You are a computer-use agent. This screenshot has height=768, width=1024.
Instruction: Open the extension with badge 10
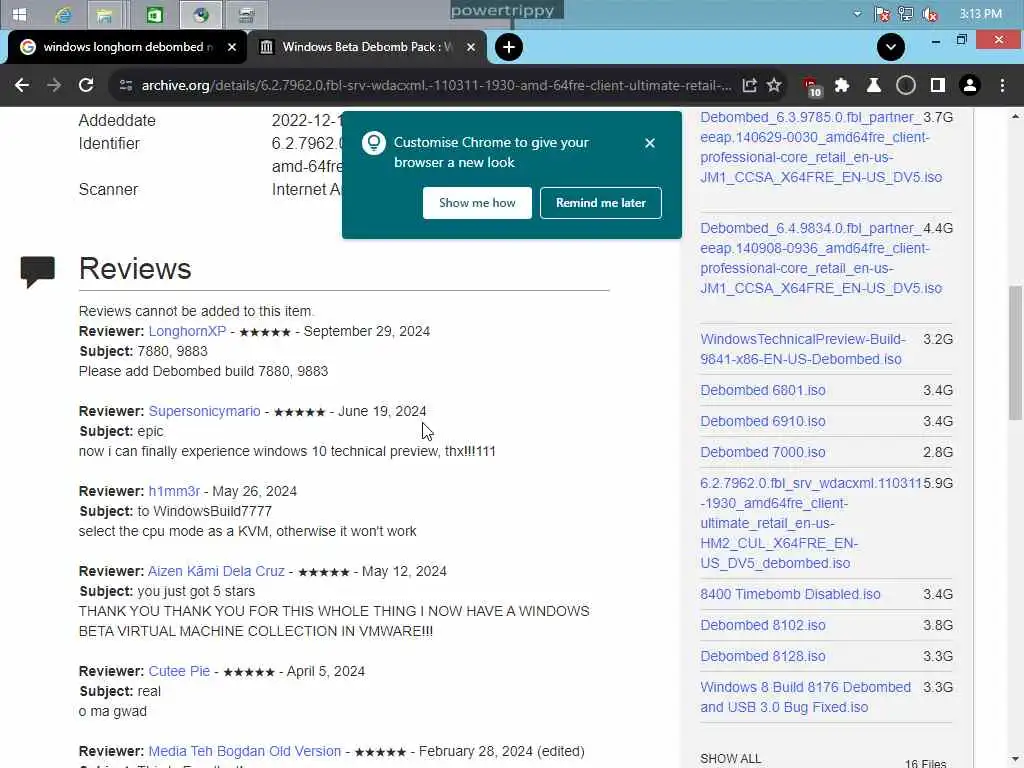(x=811, y=86)
